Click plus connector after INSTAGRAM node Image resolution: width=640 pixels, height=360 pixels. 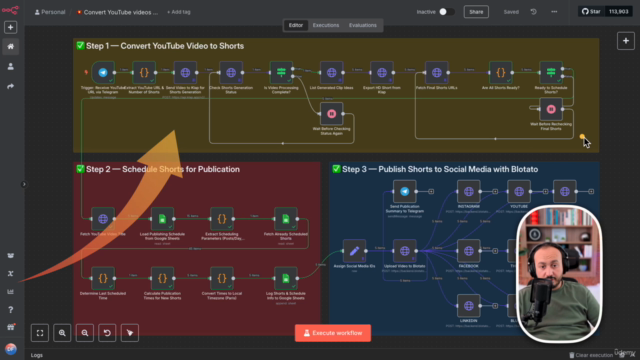pos(495,191)
